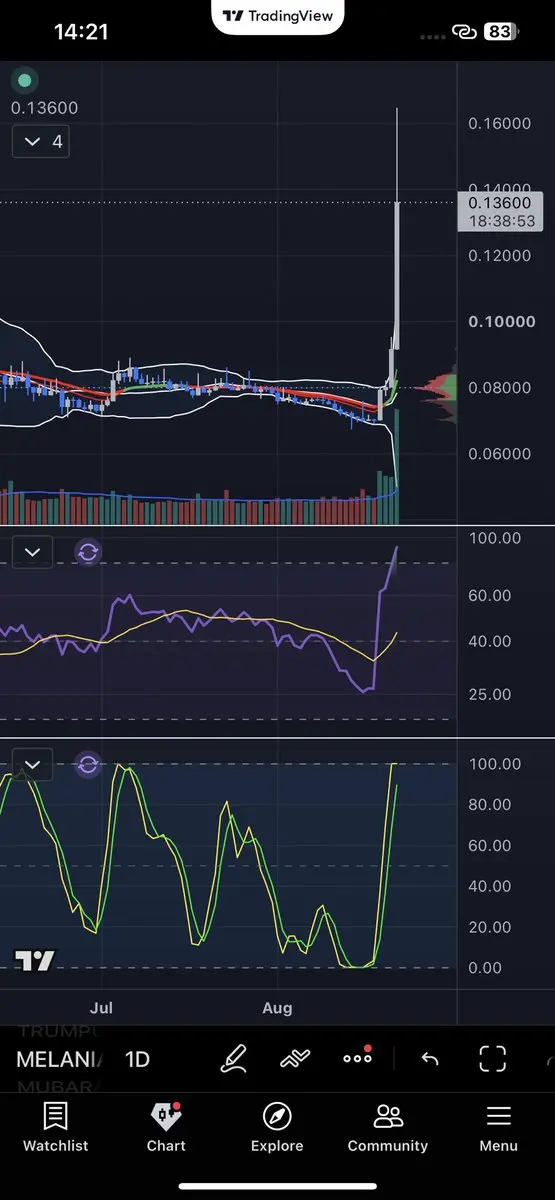Tap the stochastic 0.00 scale label
555x1200 pixels.
coord(486,968)
